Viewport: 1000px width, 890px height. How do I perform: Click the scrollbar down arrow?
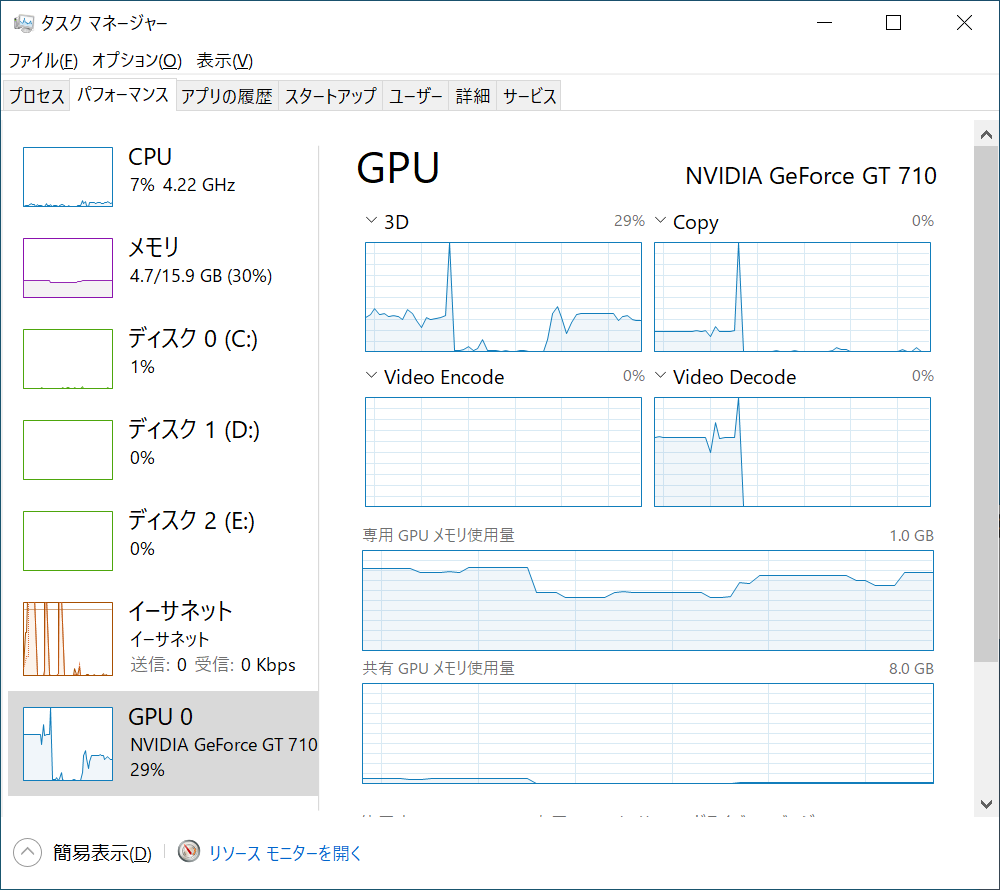pyautogui.click(x=986, y=803)
